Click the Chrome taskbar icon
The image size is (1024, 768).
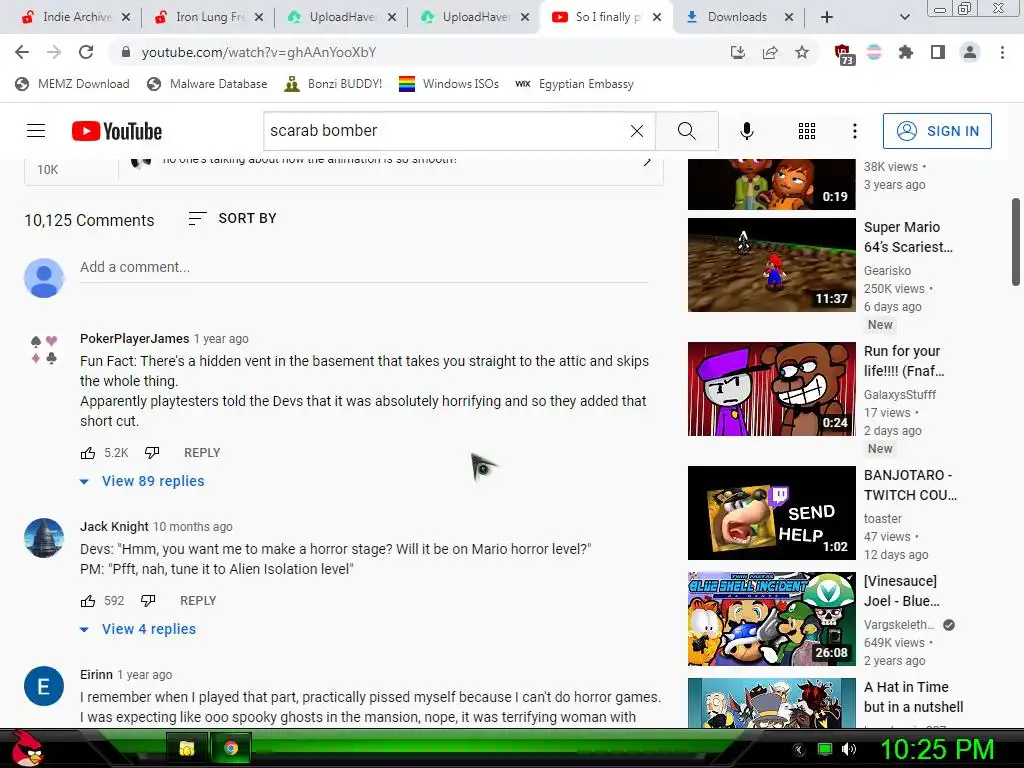point(230,748)
